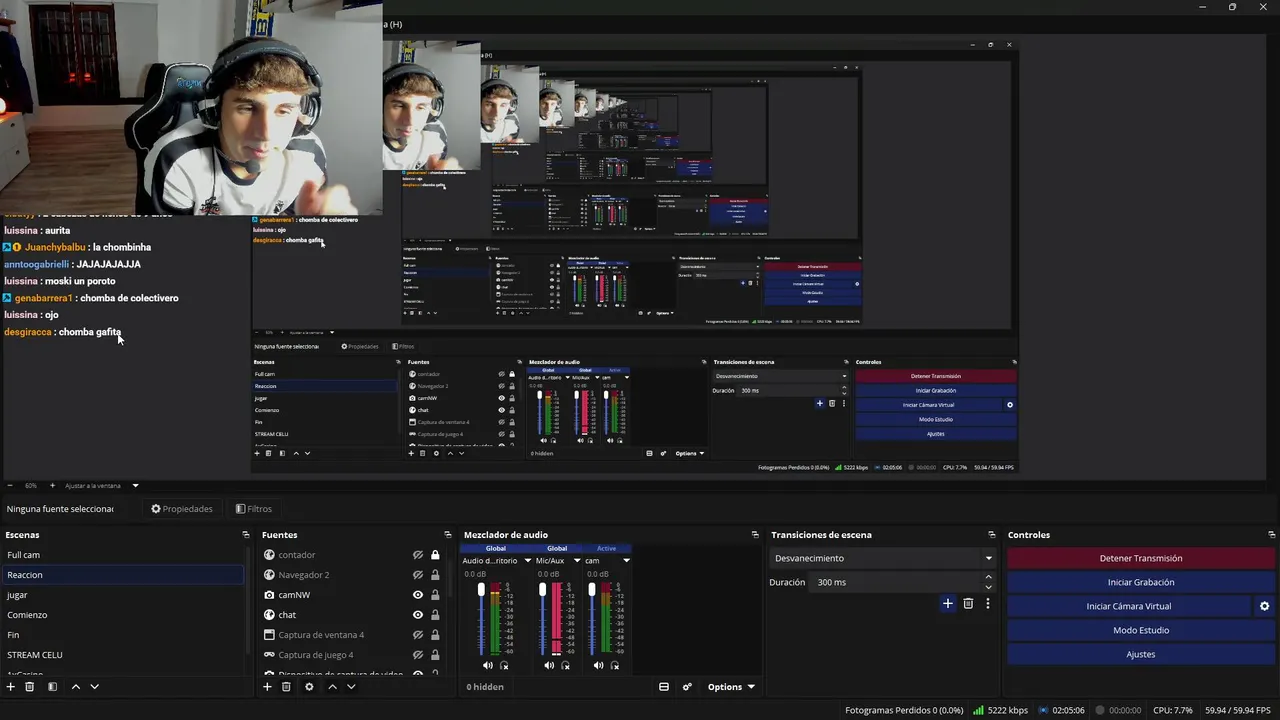
Task: Zoom out preview with minus button
Action: pos(10,486)
